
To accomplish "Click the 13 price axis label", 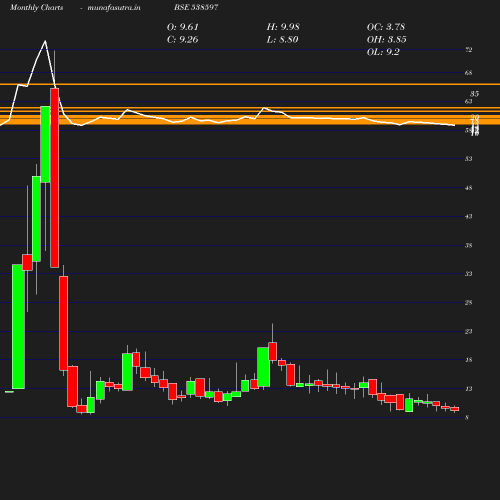I will coord(469,389).
